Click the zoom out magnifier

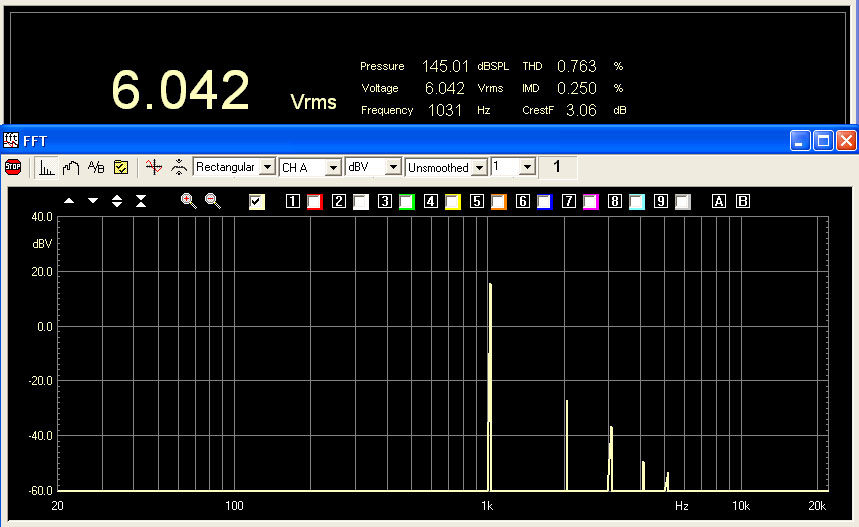[x=212, y=201]
